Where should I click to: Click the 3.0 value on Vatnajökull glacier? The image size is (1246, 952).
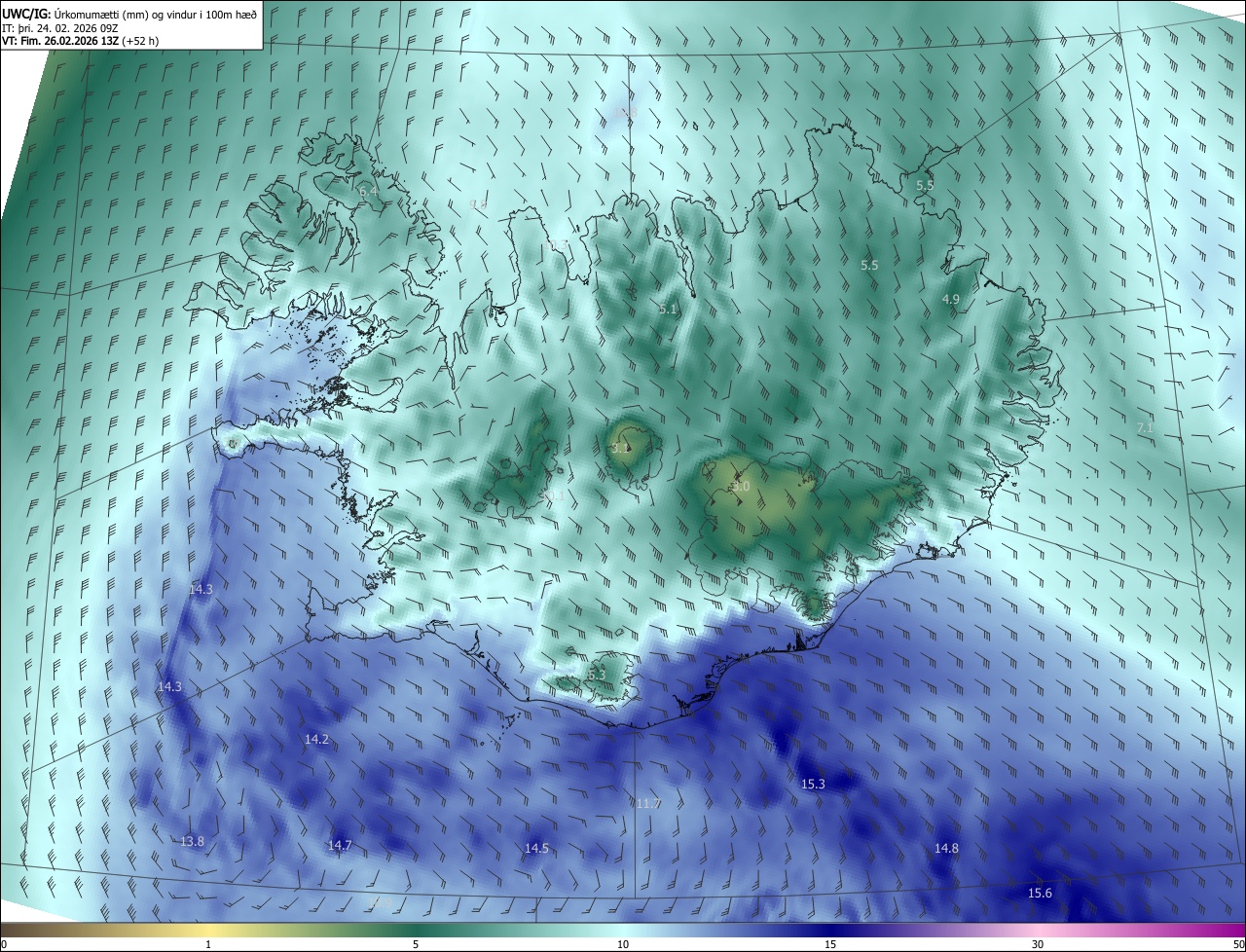742,486
